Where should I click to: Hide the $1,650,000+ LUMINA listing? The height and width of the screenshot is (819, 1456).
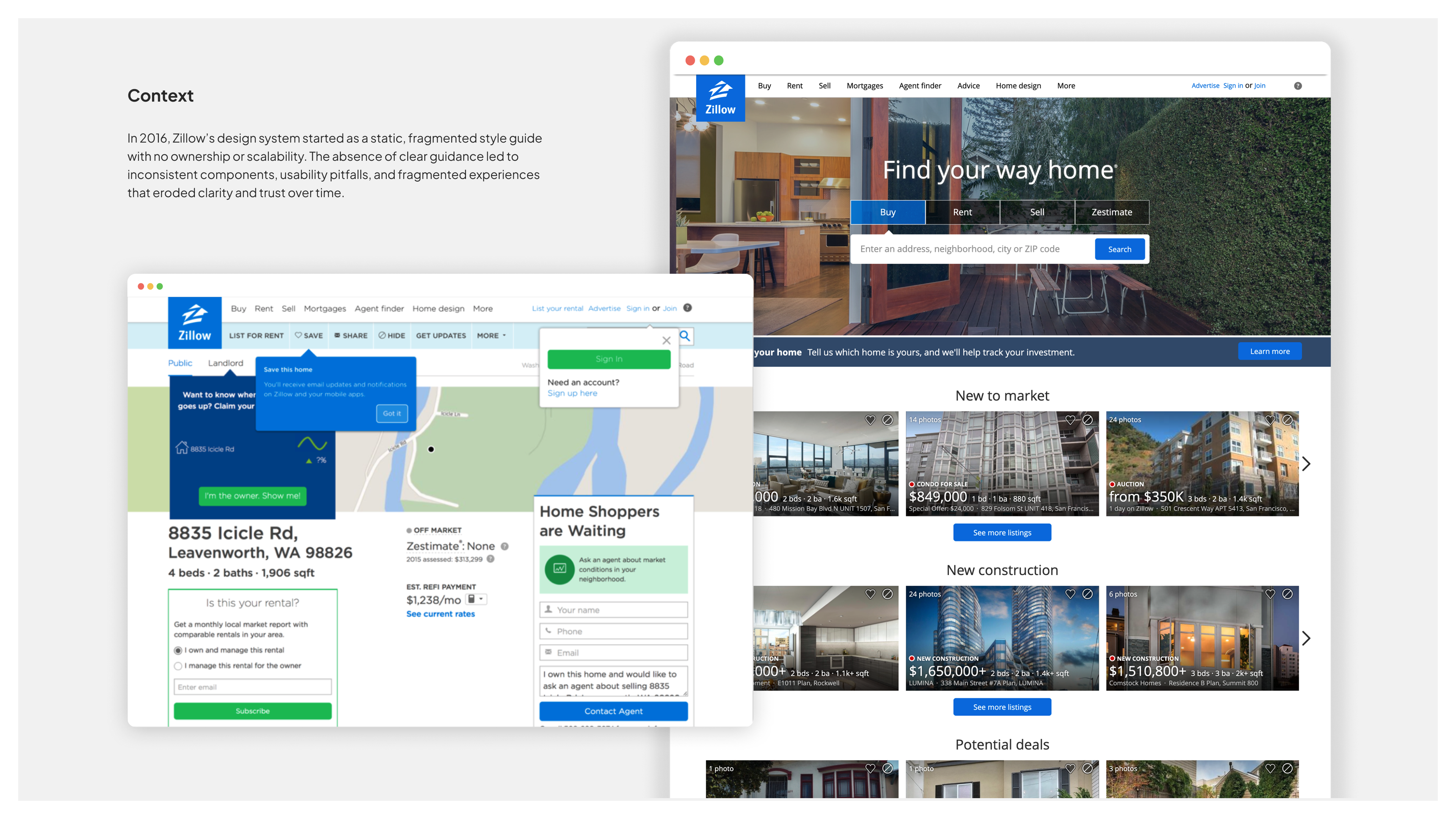click(x=1087, y=593)
